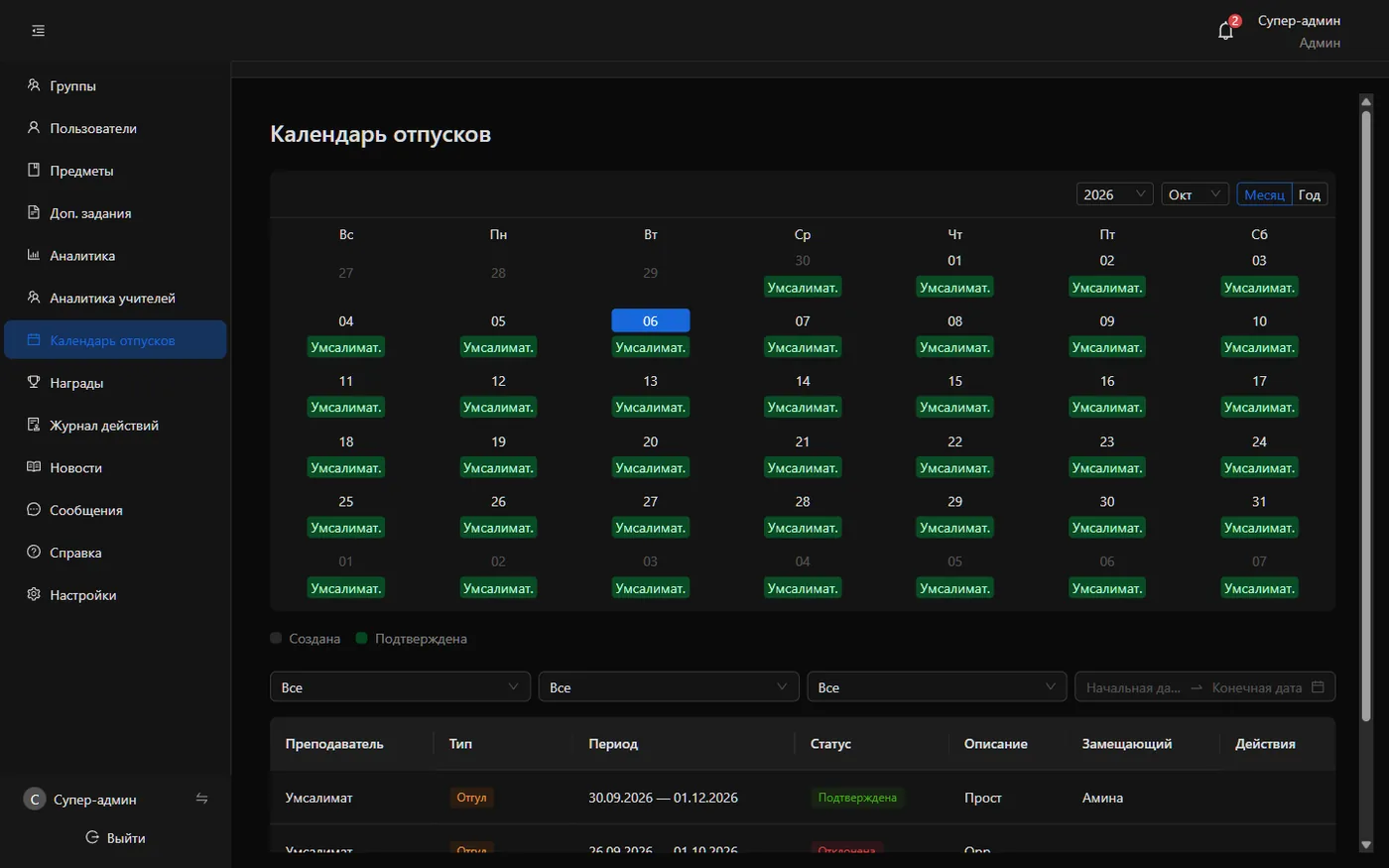Click the Конечная дата input field

[x=1256, y=687]
